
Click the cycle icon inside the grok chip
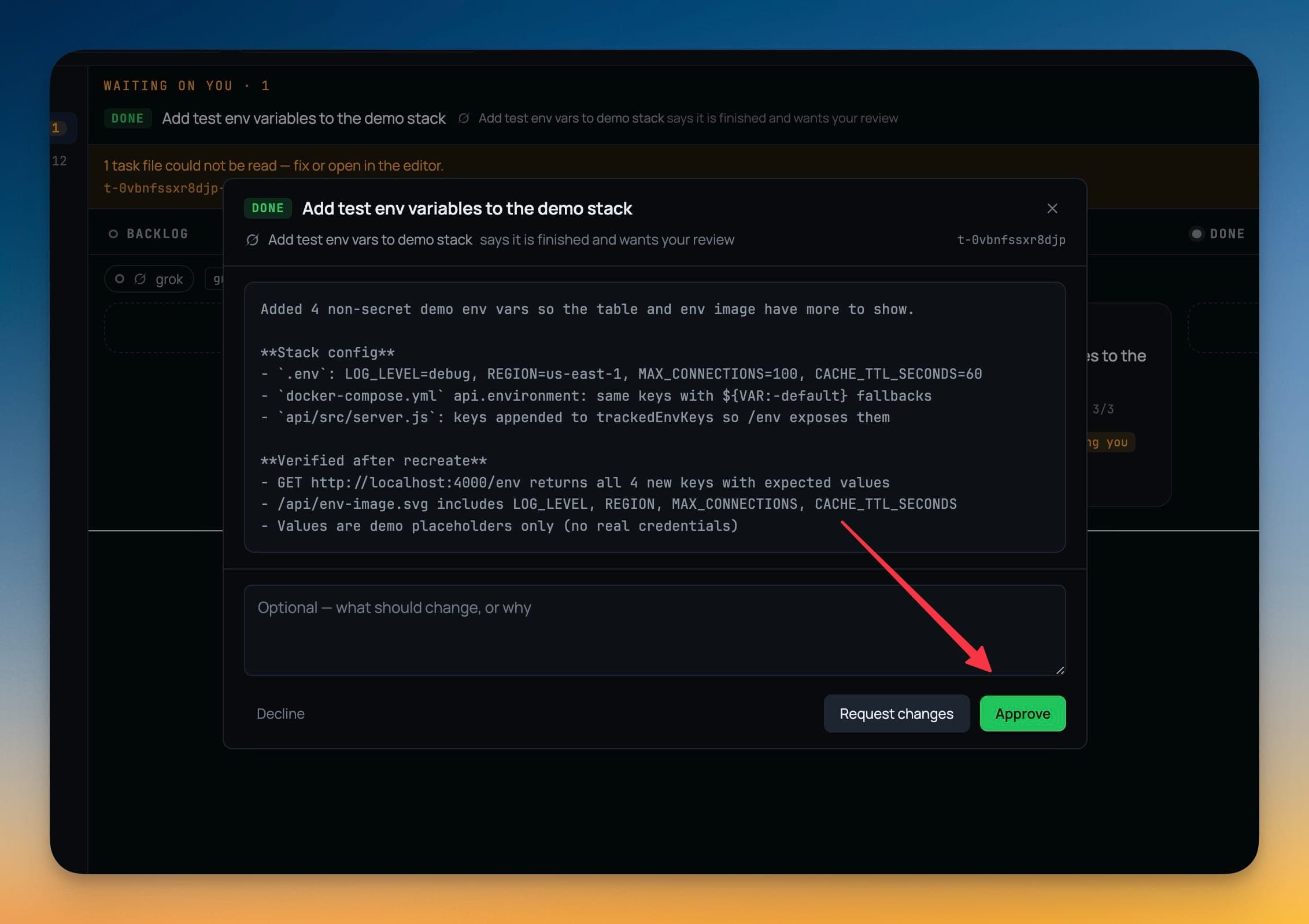click(x=140, y=279)
